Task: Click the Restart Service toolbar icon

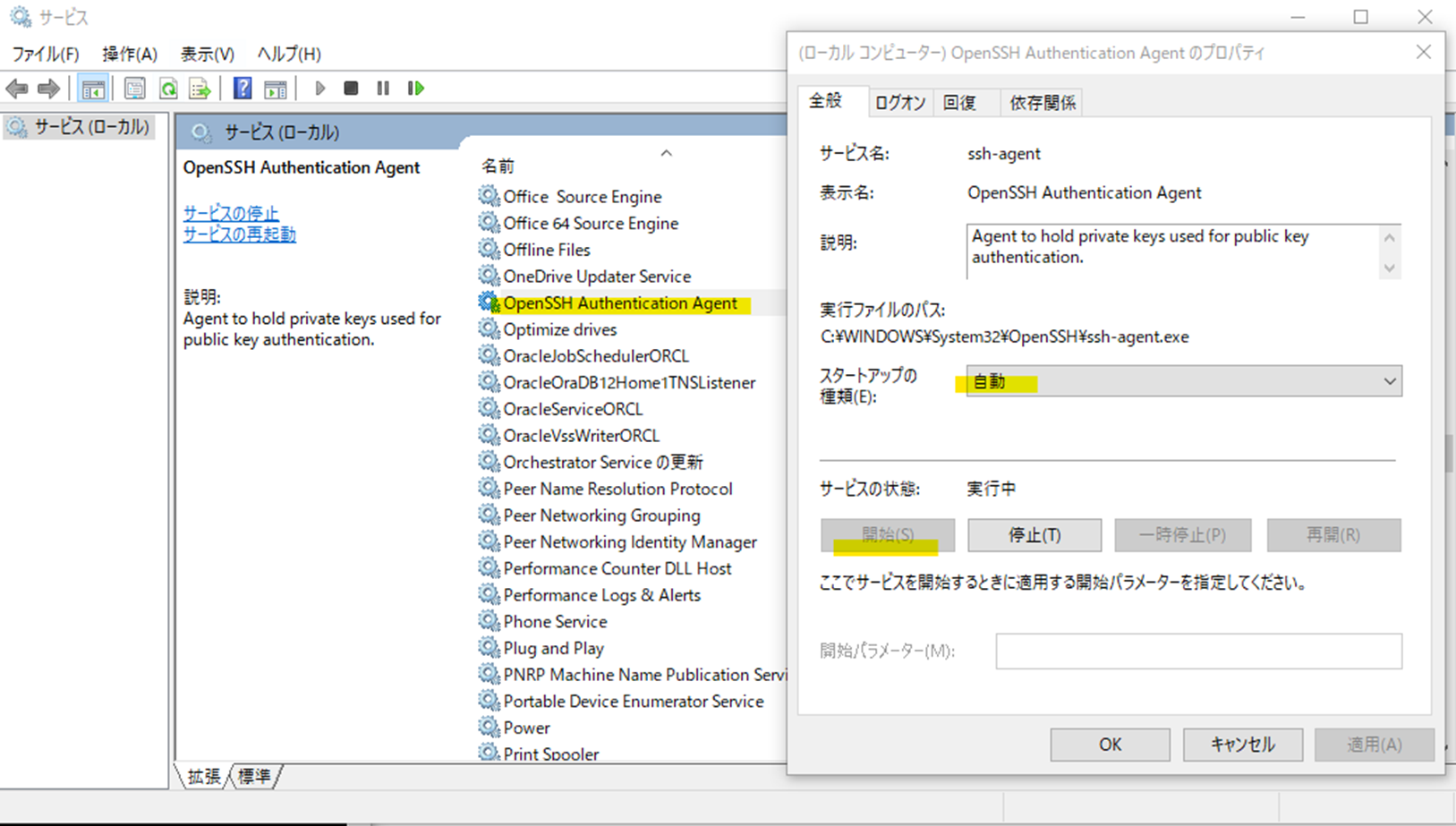Action: click(416, 88)
